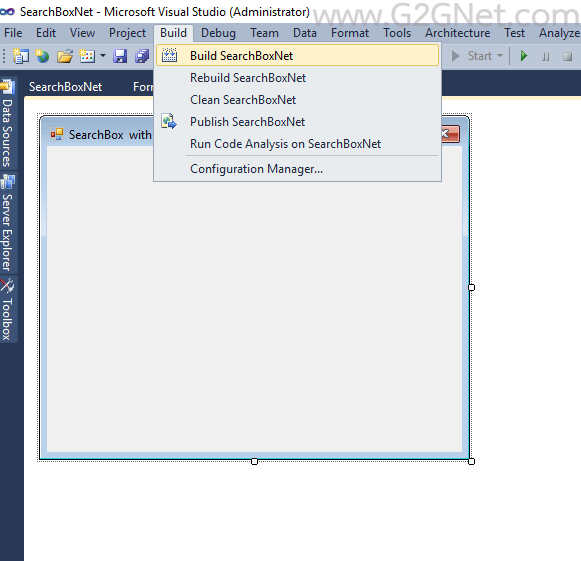The height and width of the screenshot is (561, 581).
Task: Click the Save All multi-disk icon
Action: point(142,56)
